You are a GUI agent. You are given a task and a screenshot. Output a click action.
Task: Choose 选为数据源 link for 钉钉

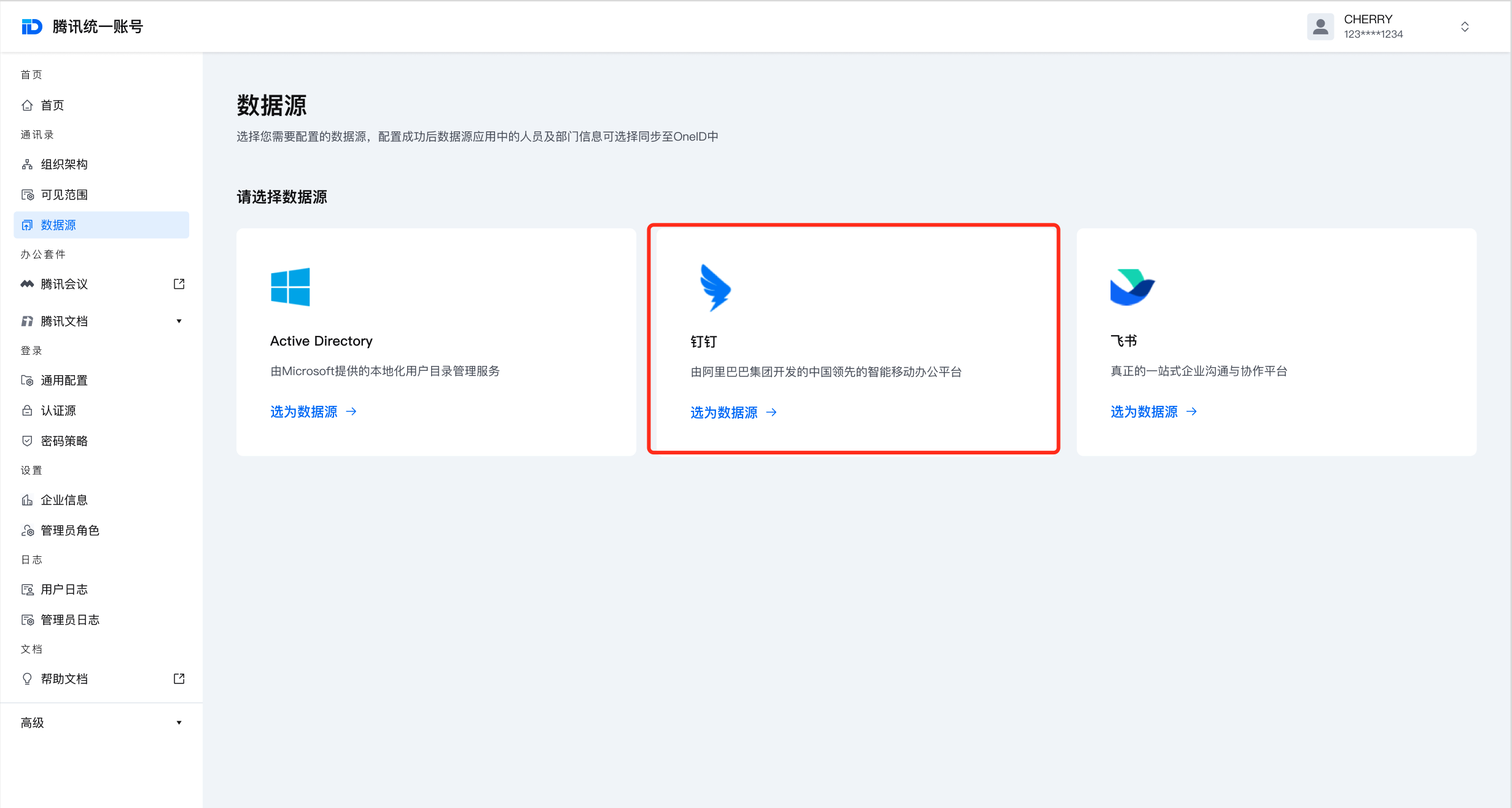point(724,412)
